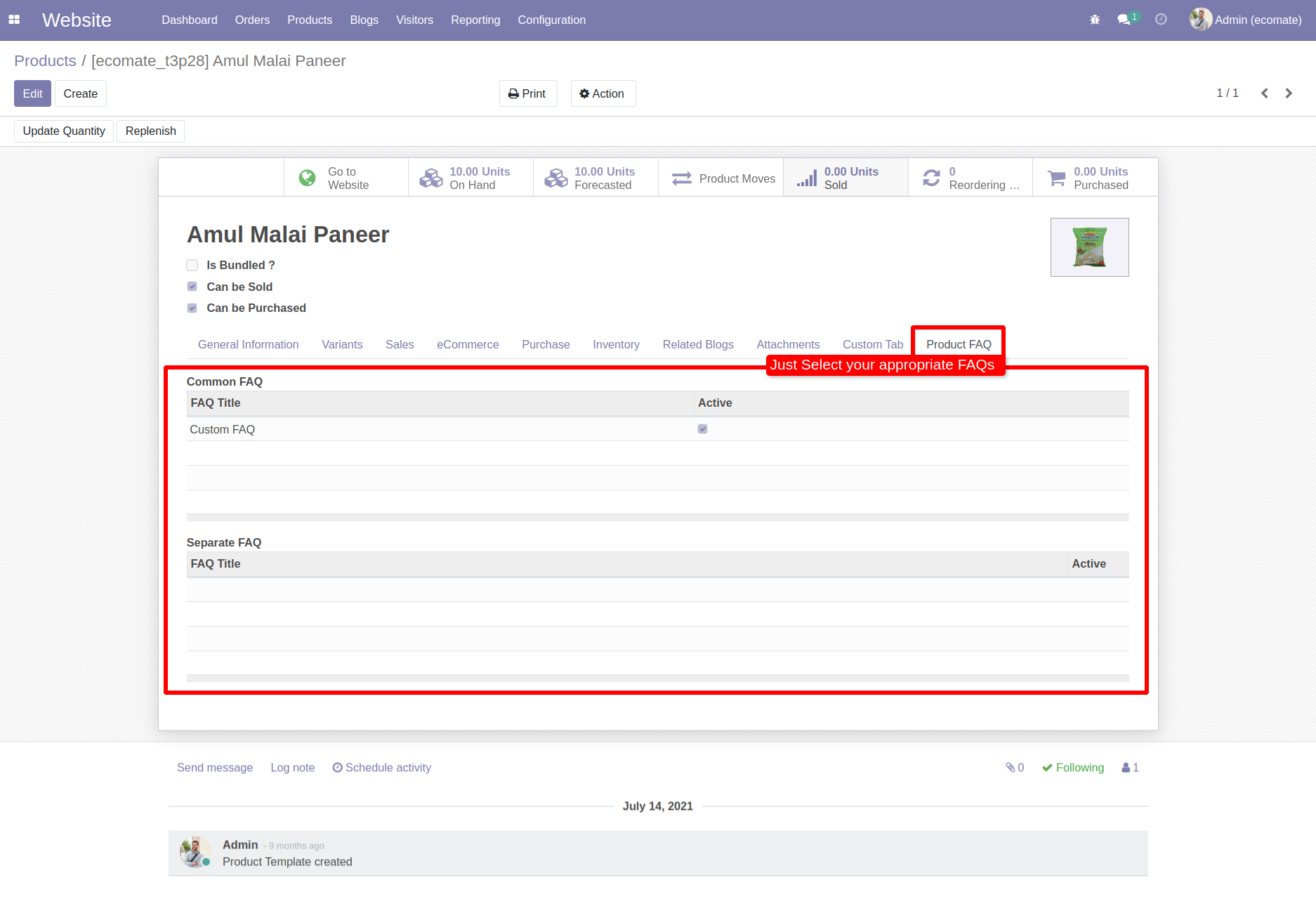Switch to eCommerce tab

tap(468, 344)
